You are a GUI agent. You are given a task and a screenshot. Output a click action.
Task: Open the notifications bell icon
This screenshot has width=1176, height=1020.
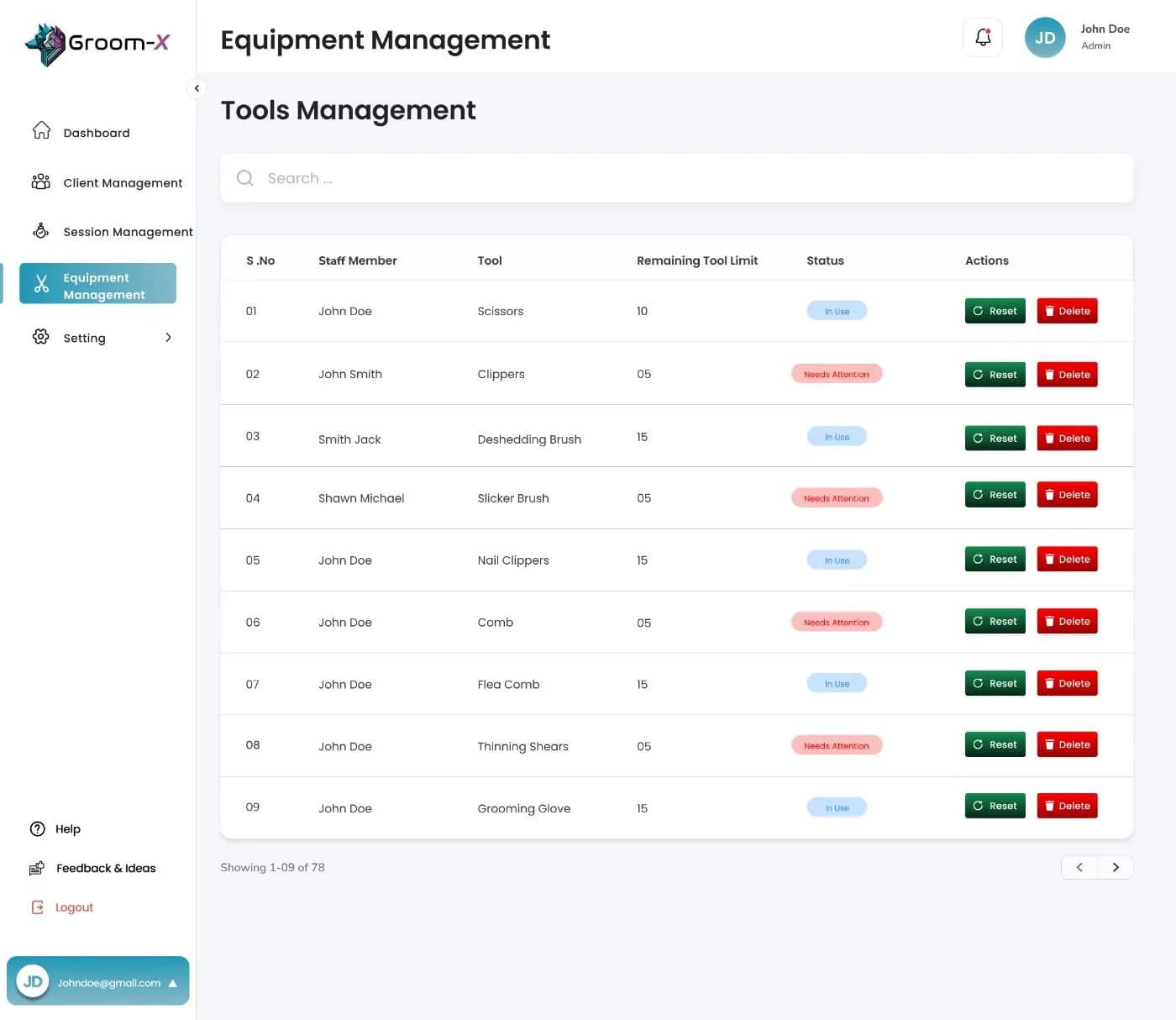tap(983, 38)
